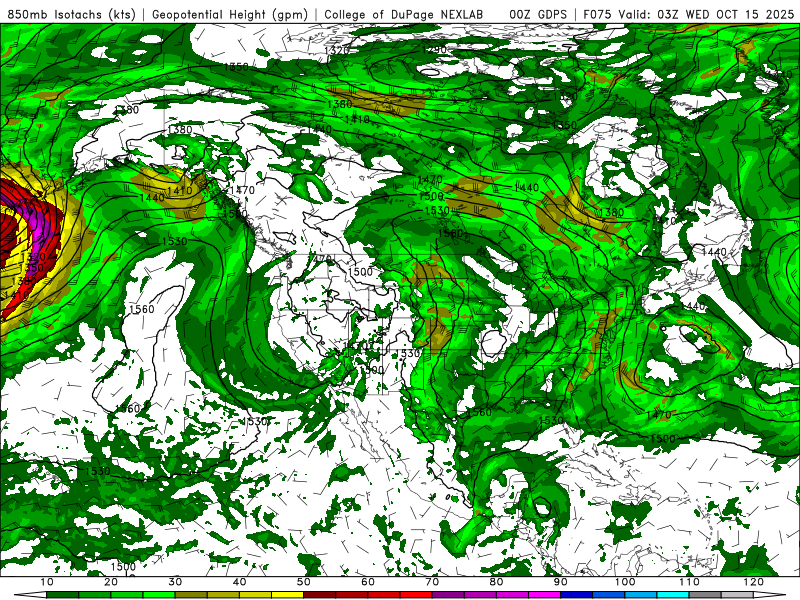Click the '80' color bar label
Screen dimensions: 800x600
click(x=496, y=582)
